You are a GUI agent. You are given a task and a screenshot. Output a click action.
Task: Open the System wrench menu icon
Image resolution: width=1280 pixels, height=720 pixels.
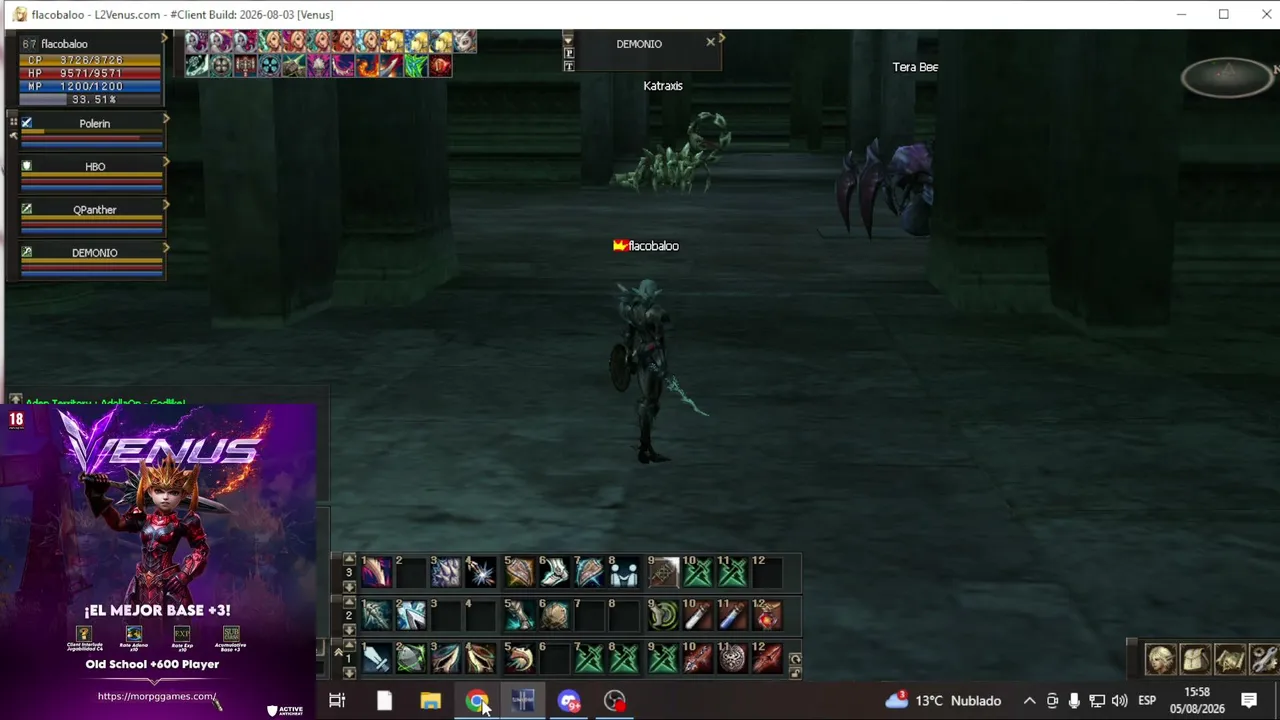[1264, 660]
